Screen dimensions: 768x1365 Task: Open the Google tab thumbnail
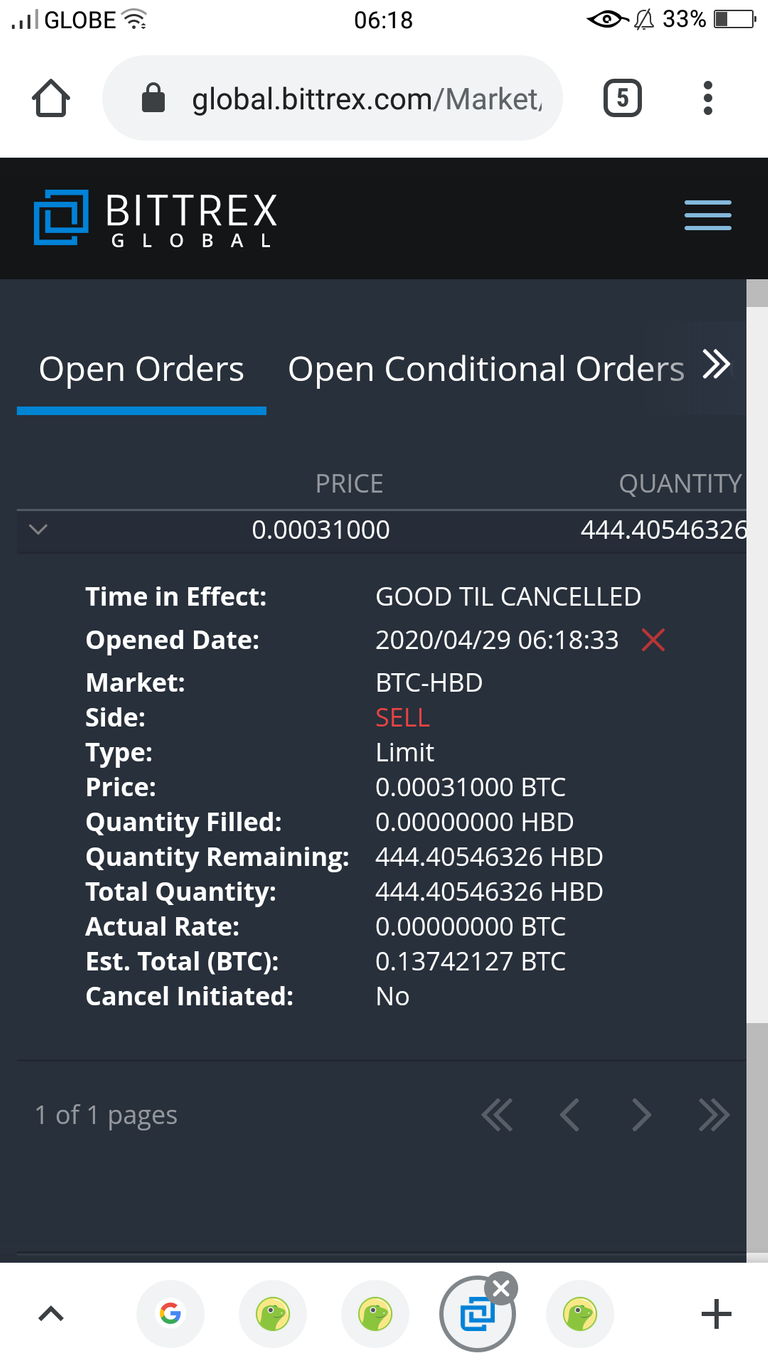pos(170,1314)
